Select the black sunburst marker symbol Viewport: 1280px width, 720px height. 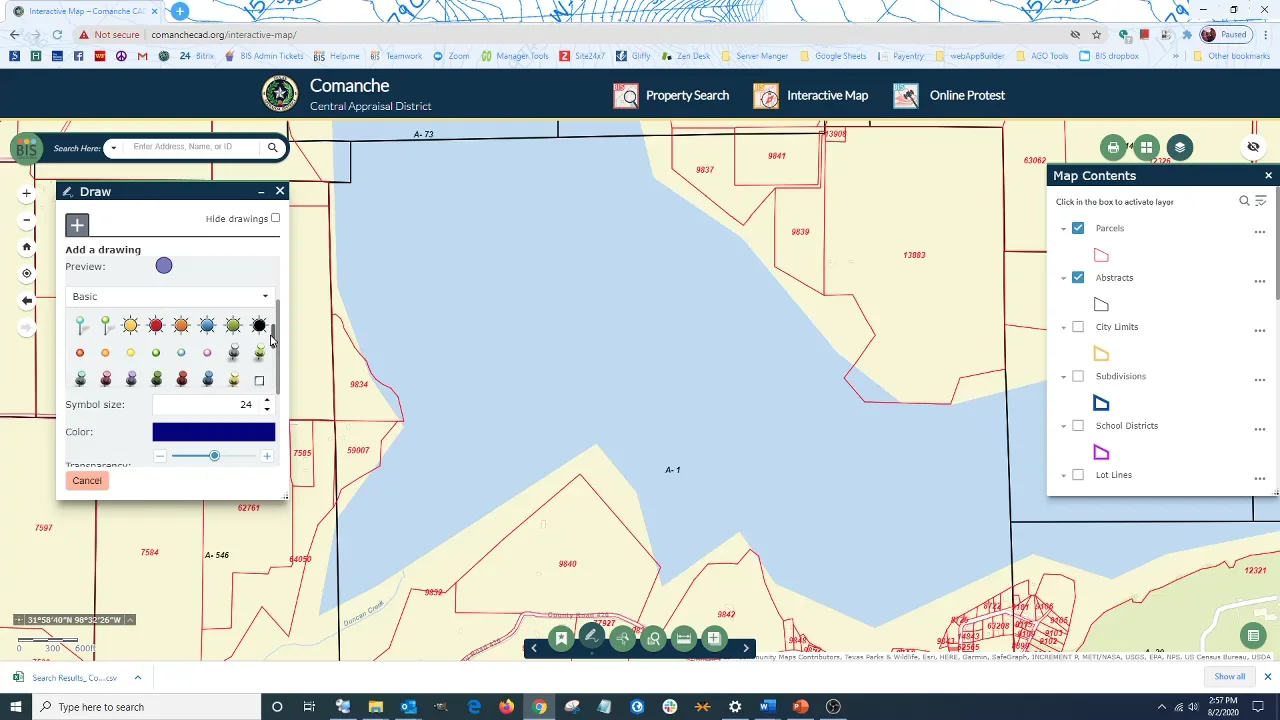point(259,325)
